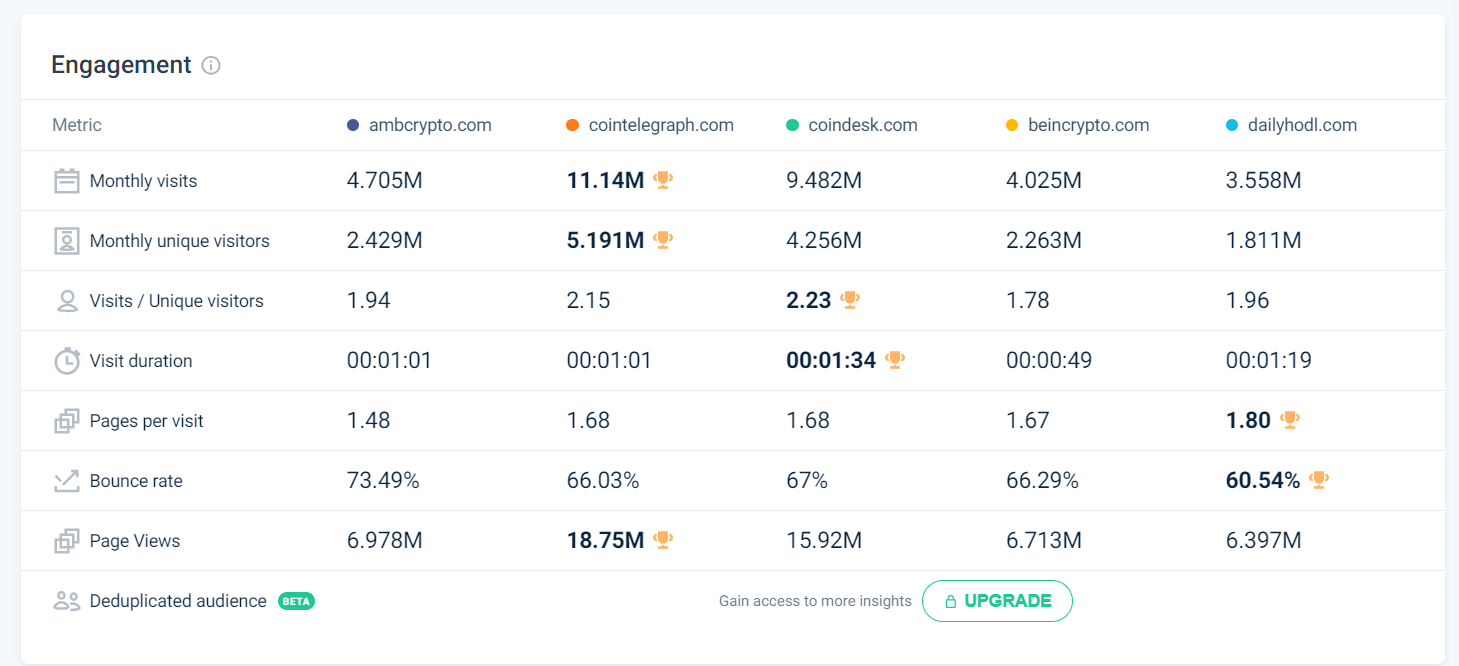Click the 15.92M page views value

(824, 541)
